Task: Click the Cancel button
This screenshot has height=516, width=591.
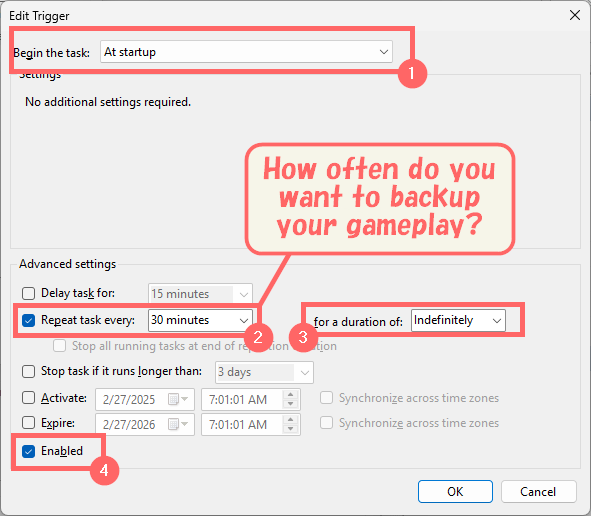Action: (x=538, y=492)
